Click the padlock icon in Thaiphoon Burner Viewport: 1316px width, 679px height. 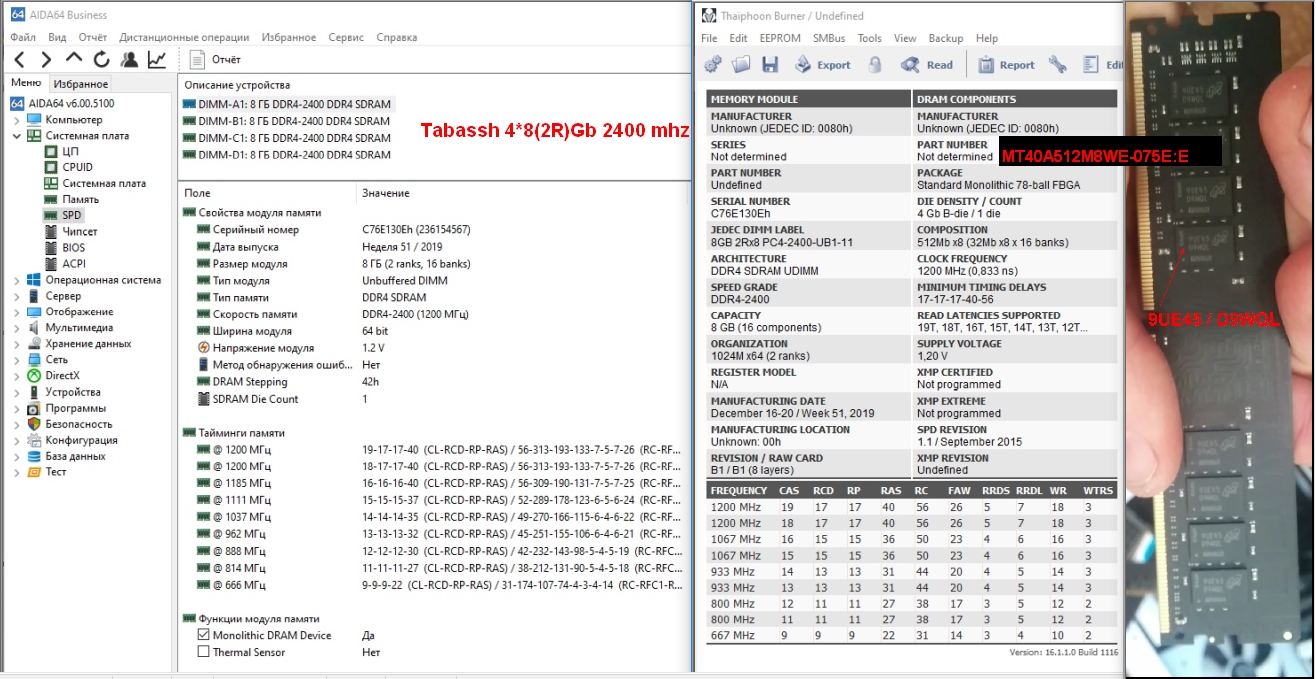[875, 65]
